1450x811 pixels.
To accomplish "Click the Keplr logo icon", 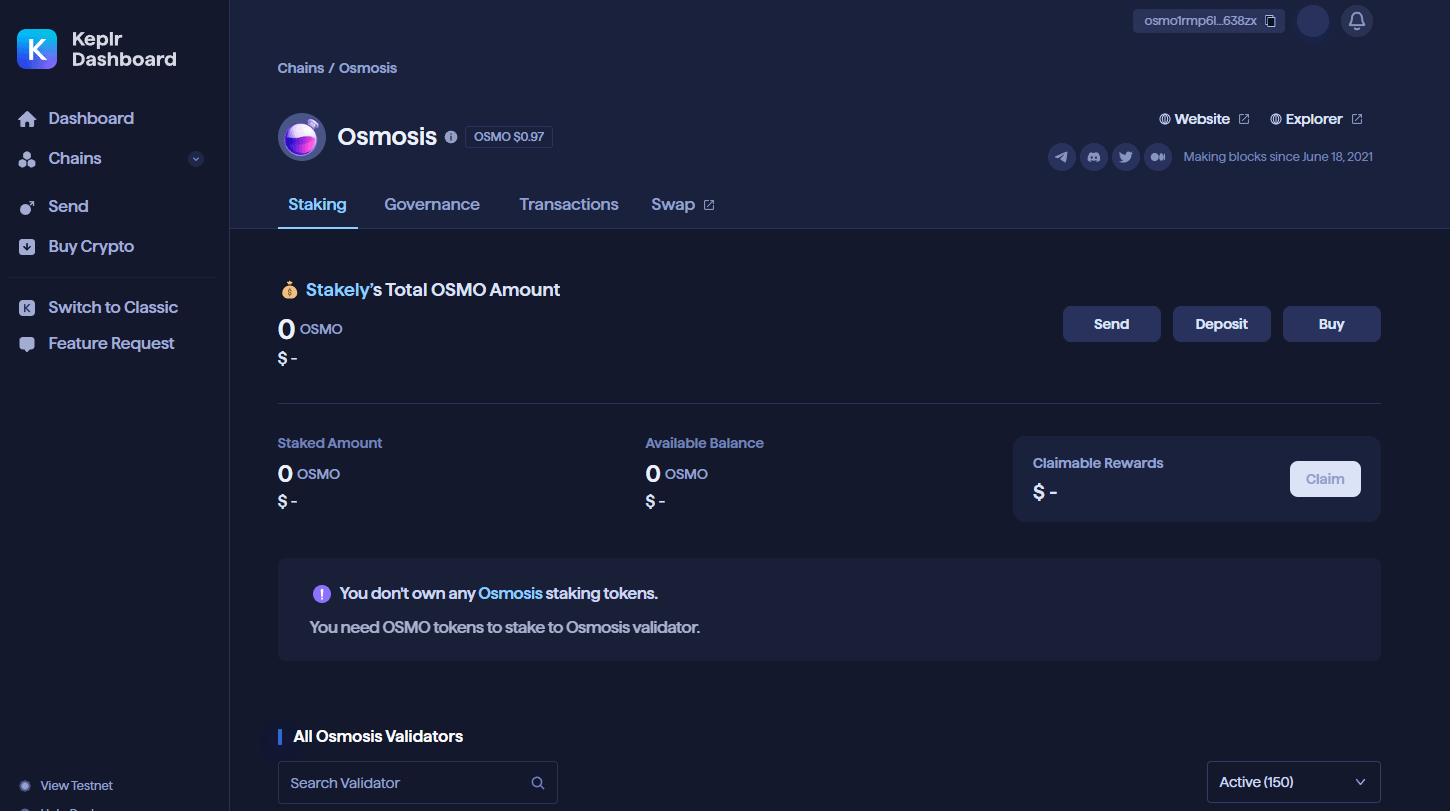I will pyautogui.click(x=37, y=49).
